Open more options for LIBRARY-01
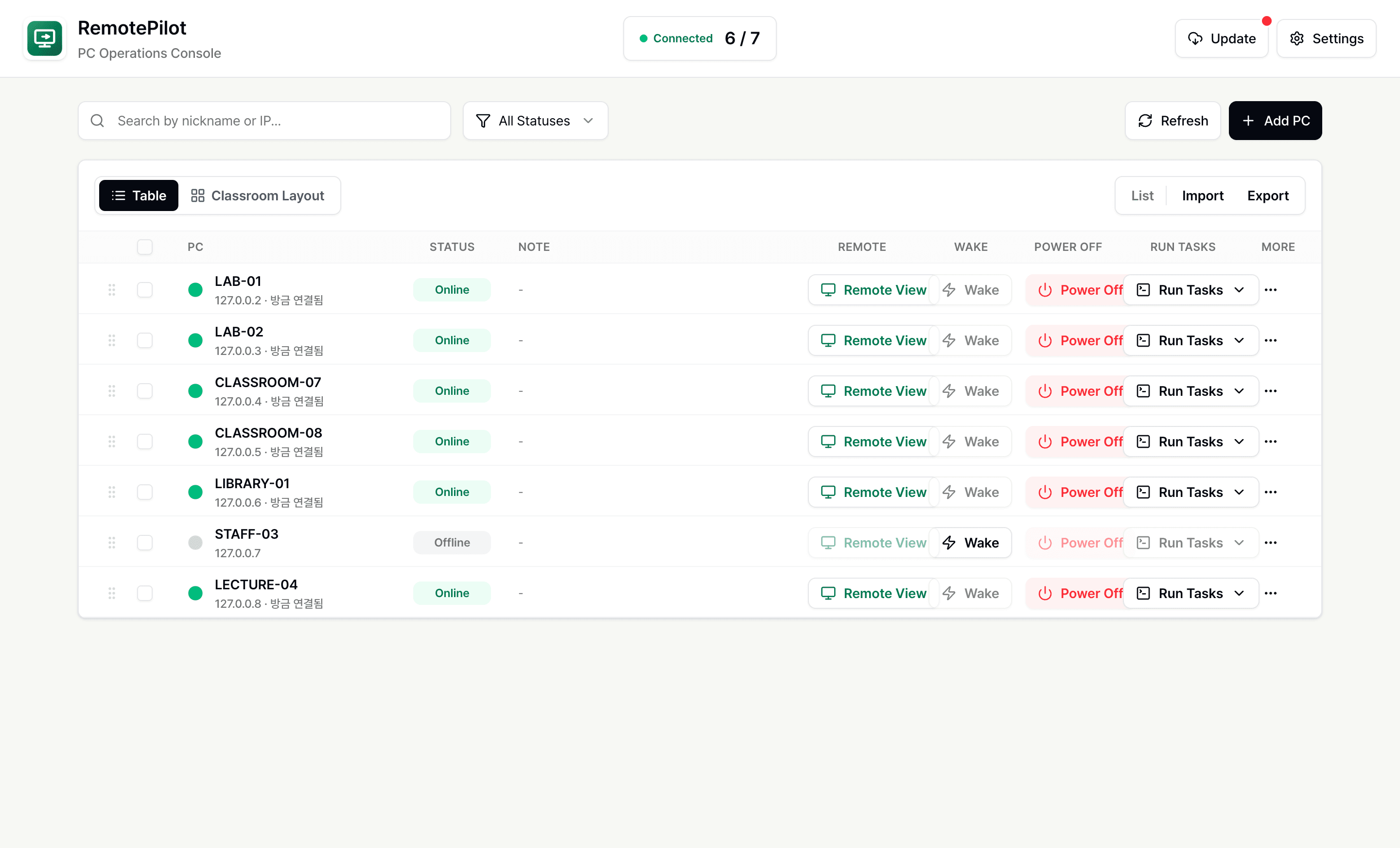The width and height of the screenshot is (1400, 848). pyautogui.click(x=1271, y=492)
